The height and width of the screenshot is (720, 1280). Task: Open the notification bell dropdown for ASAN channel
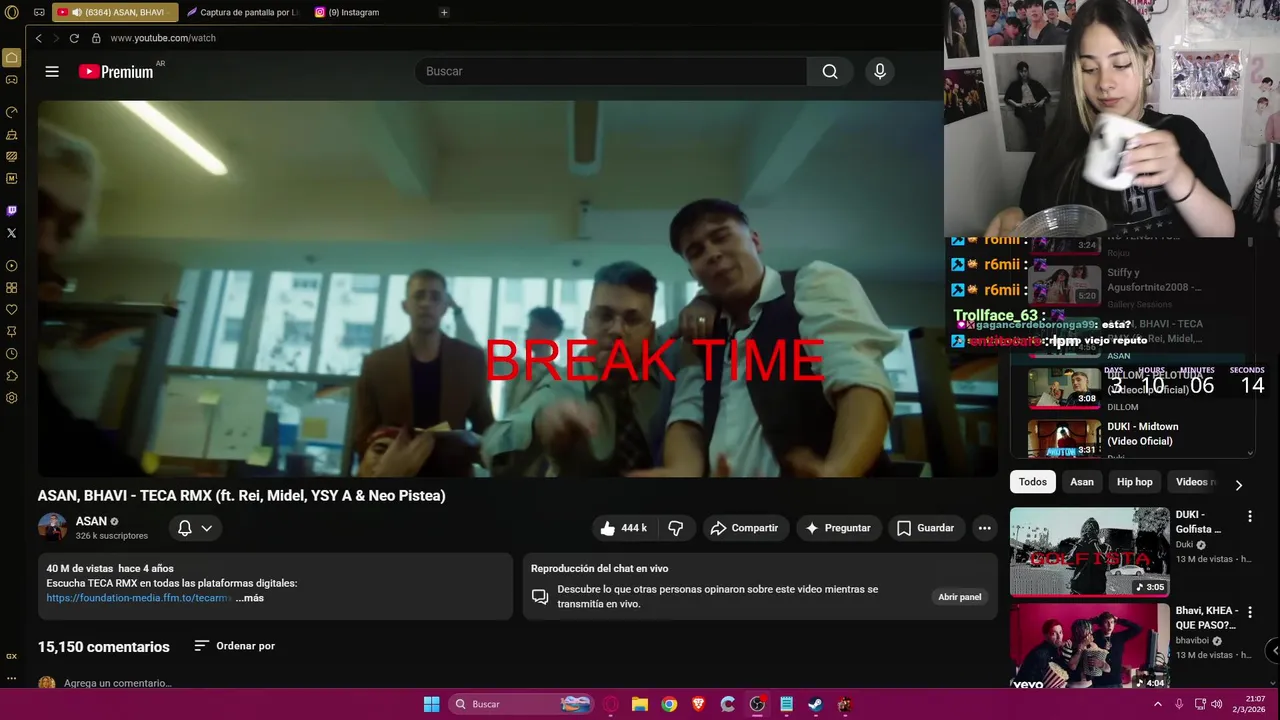(x=195, y=528)
